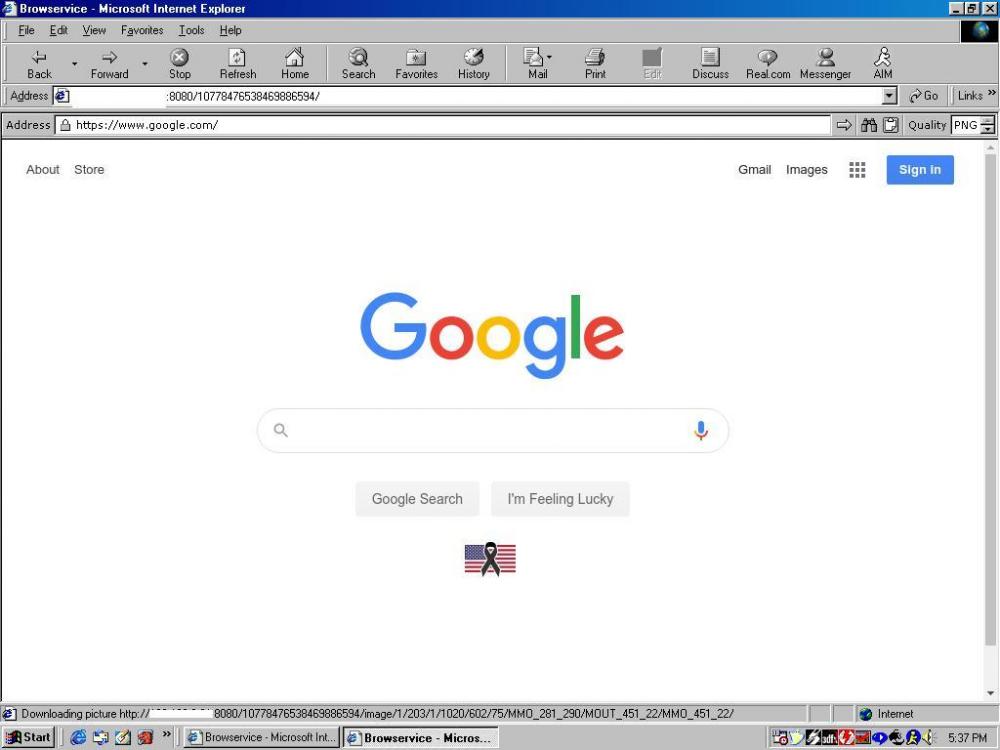Open the History panel
Image resolution: width=1000 pixels, height=750 pixels.
tap(474, 64)
